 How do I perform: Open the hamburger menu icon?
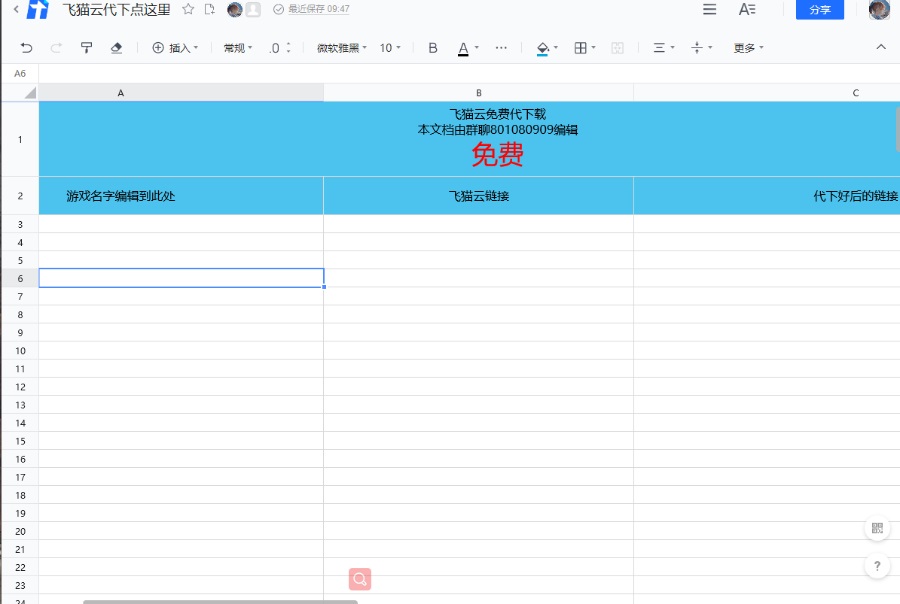(709, 9)
